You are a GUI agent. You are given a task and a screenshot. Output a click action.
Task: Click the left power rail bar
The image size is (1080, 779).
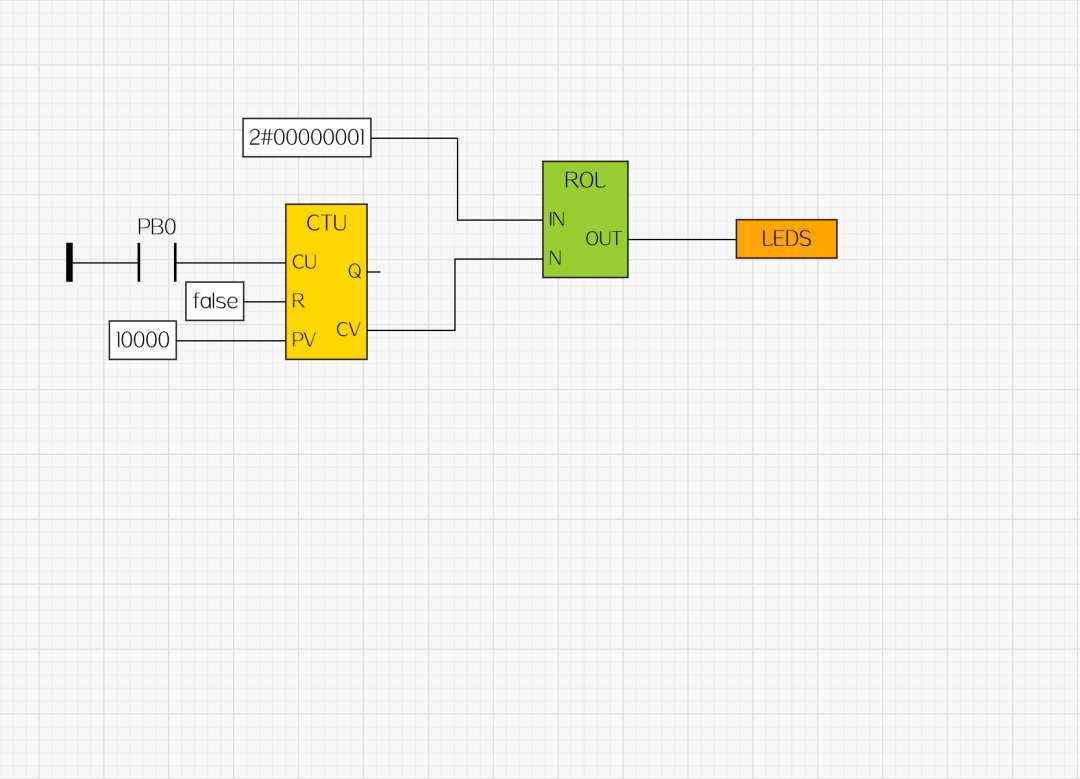(69, 262)
